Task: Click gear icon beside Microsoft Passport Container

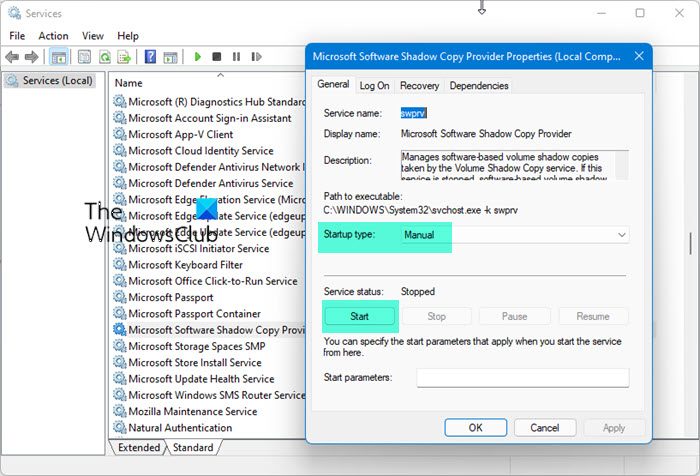Action: click(x=120, y=313)
